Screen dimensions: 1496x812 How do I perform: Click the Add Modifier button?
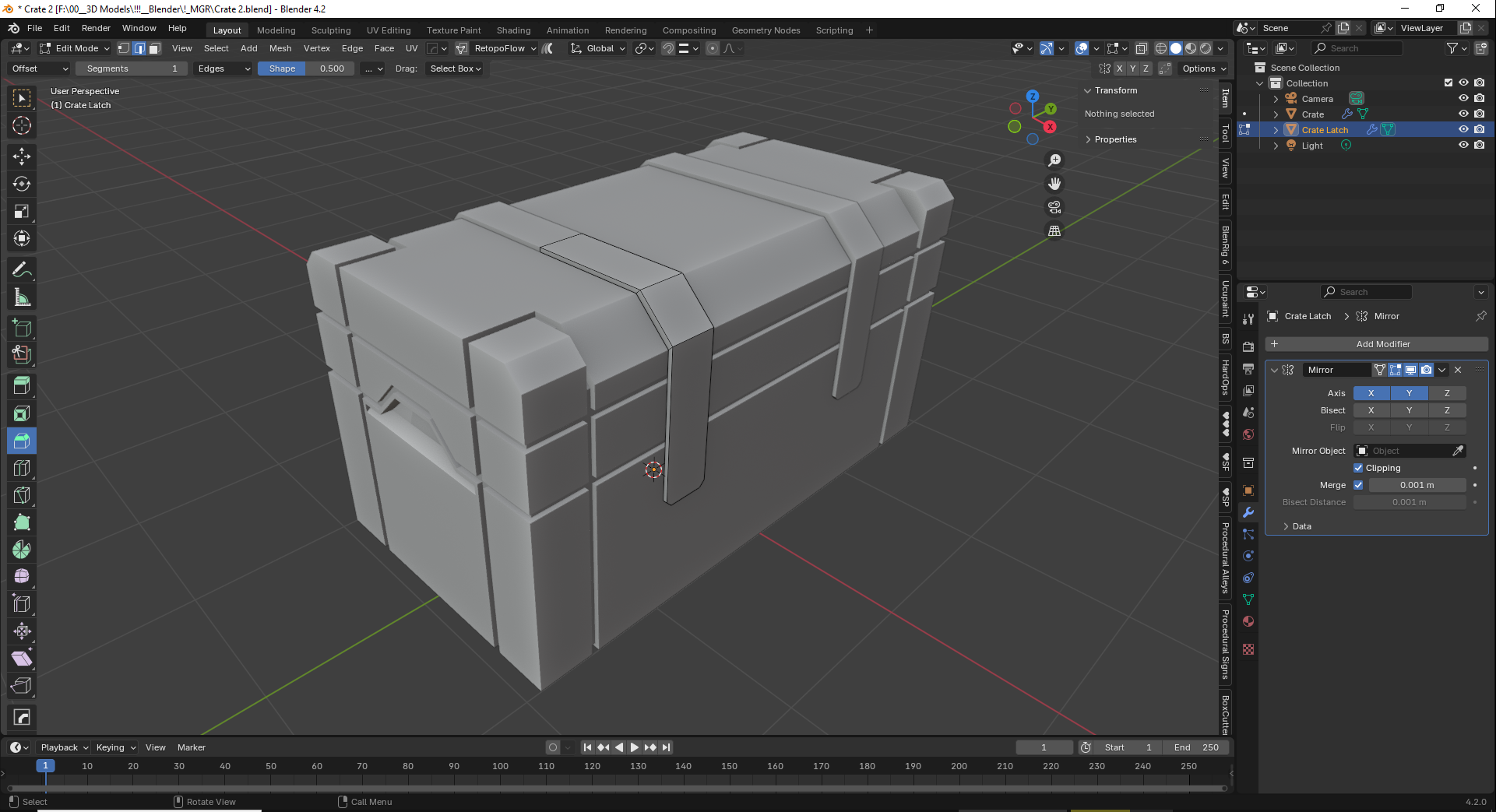pos(1376,344)
